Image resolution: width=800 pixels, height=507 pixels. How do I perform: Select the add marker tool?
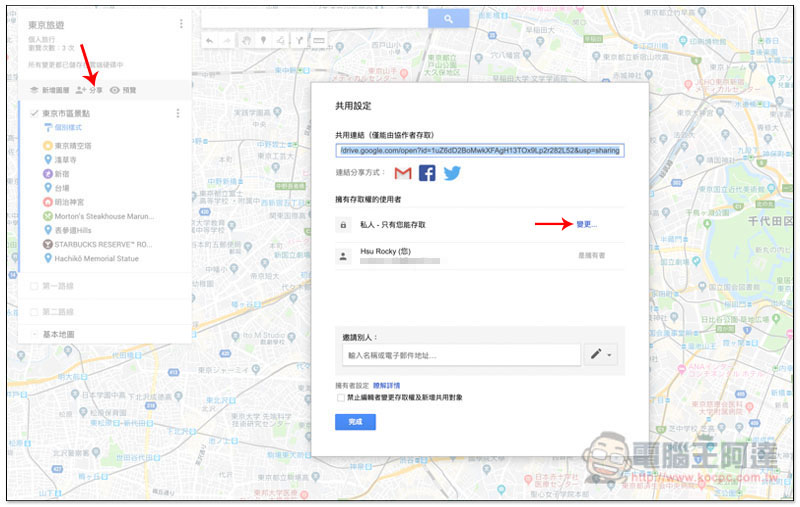[x=263, y=41]
